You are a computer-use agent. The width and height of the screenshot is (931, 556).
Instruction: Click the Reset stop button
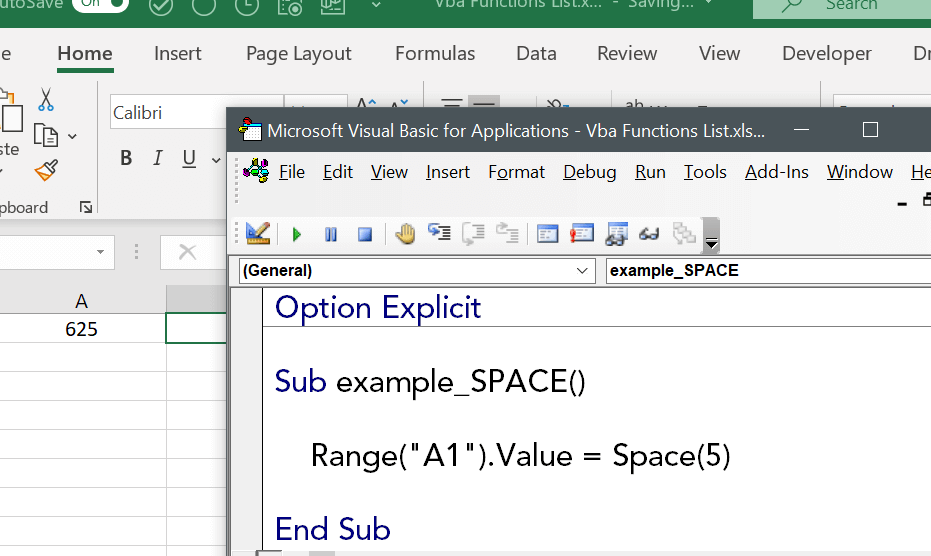[x=365, y=235]
